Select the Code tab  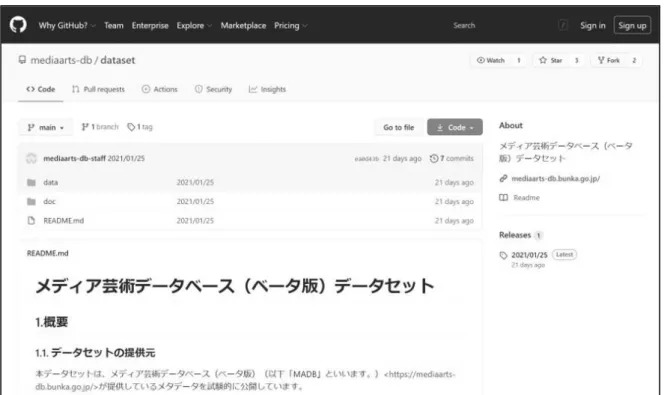click(x=41, y=89)
